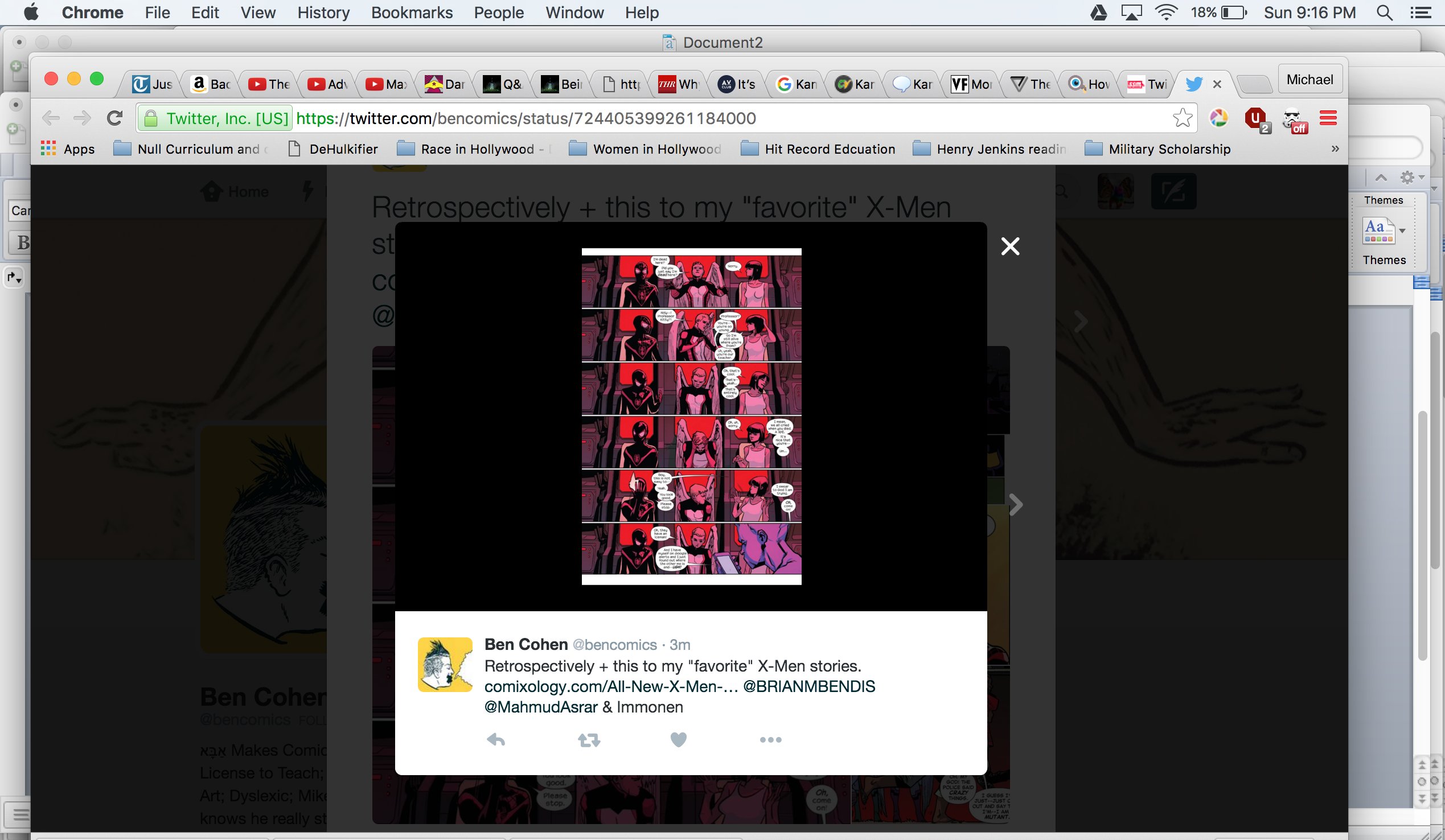Open the @BRIANMBENDIS mention link
Image resolution: width=1445 pixels, height=840 pixels.
pyautogui.click(x=808, y=686)
